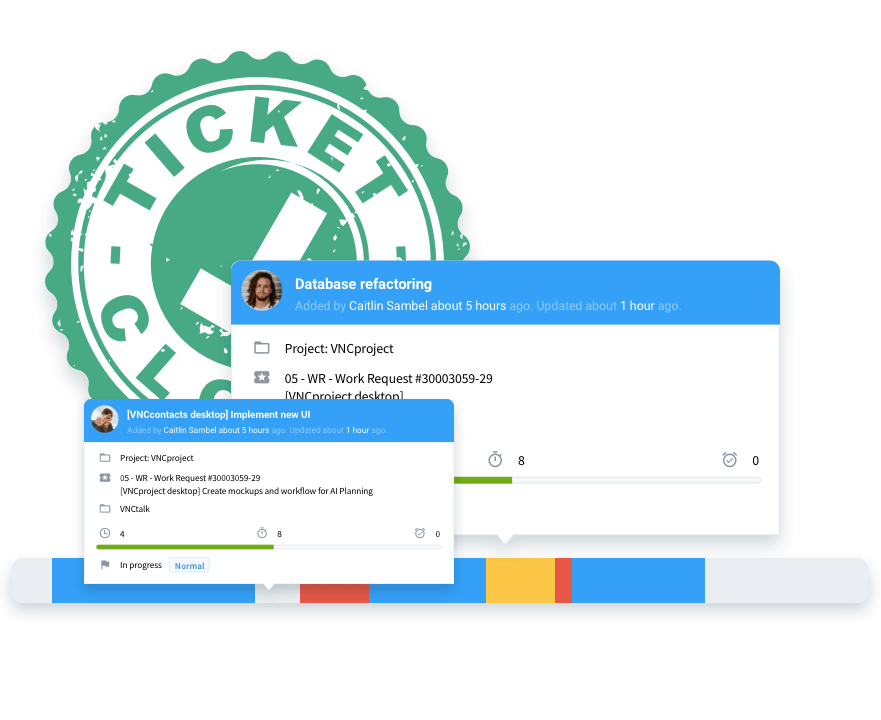Click the avatar on the VNCcontacts desktop card

coord(105,419)
